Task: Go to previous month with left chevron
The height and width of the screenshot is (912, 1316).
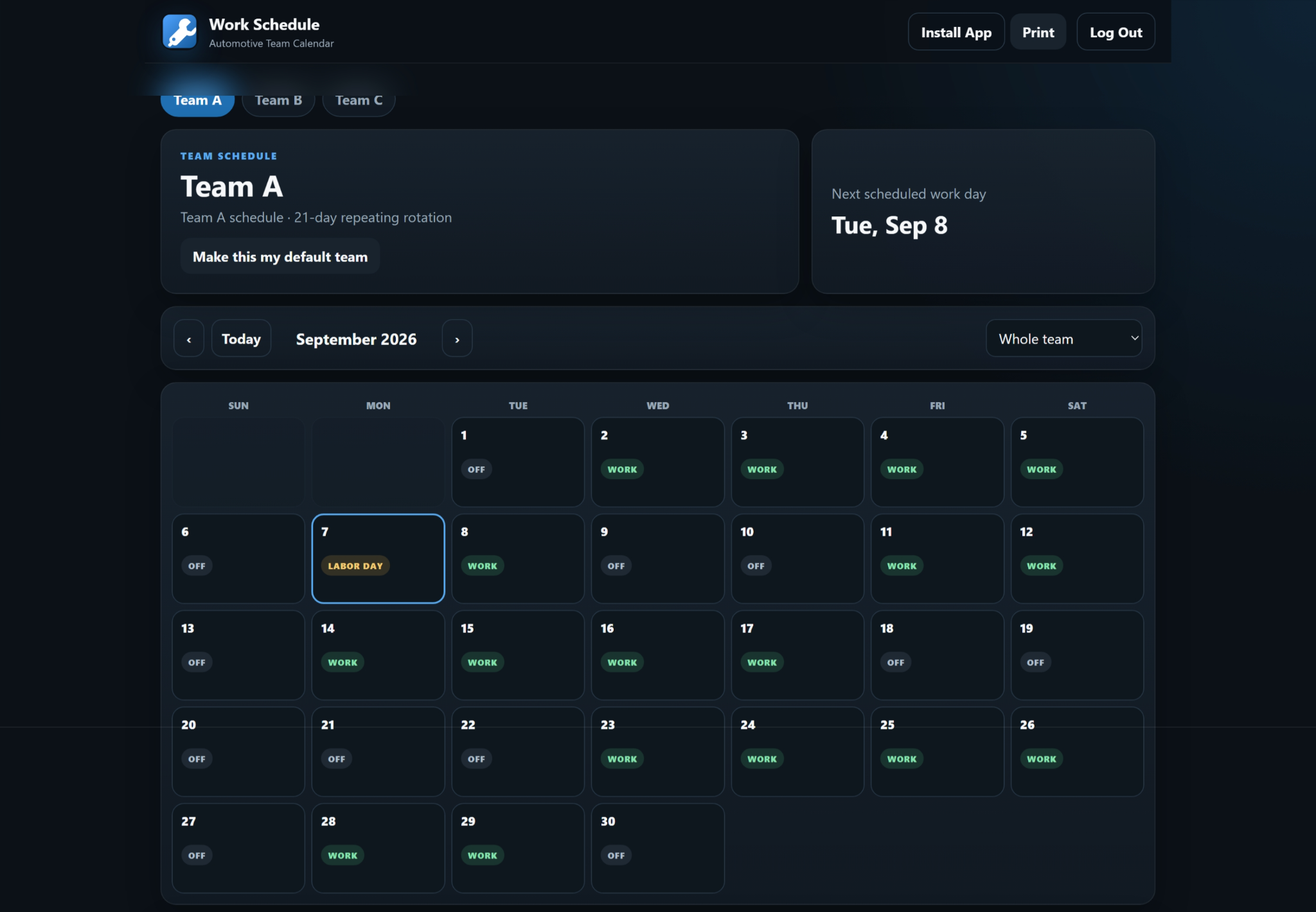Action: 189,338
